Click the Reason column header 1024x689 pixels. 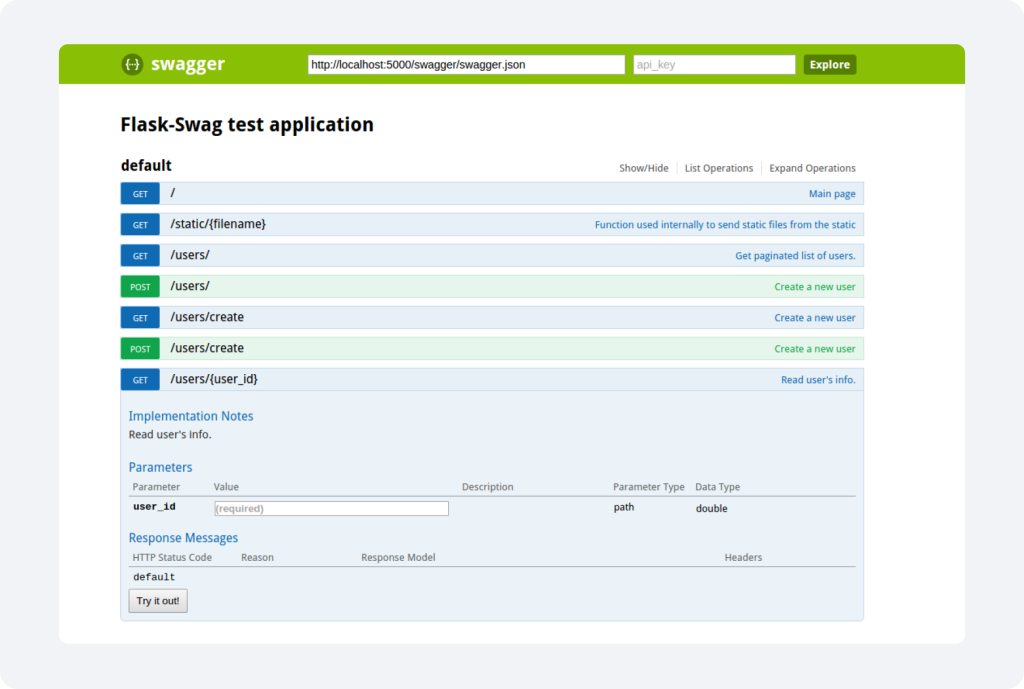click(x=257, y=558)
